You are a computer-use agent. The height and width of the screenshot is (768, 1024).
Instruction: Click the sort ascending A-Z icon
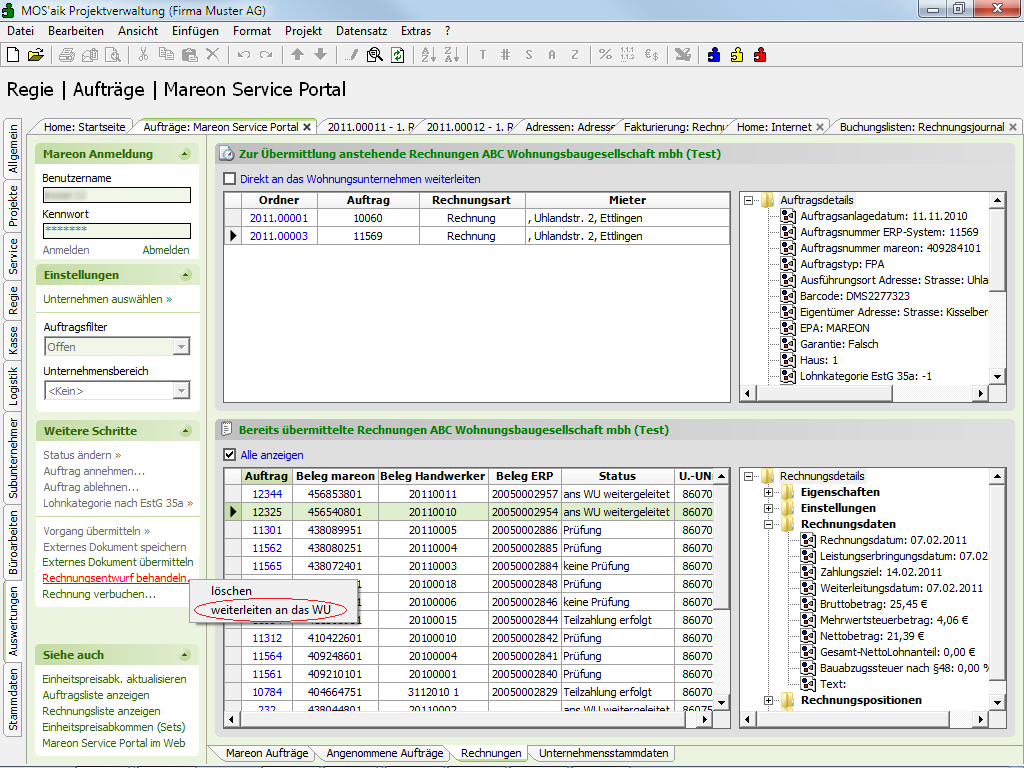click(x=428, y=56)
